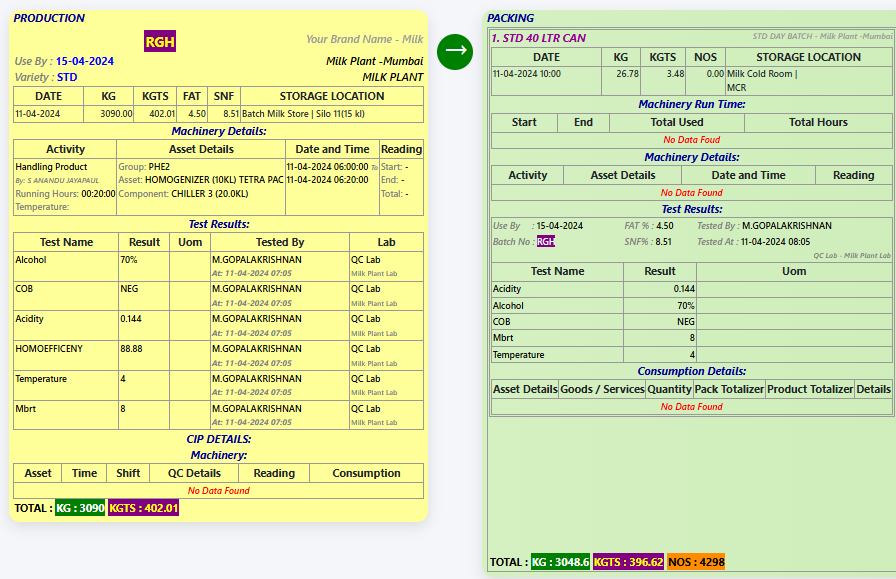Click the orange NOS : 4298 badge
Viewport: 896px width, 579px height.
696,562
